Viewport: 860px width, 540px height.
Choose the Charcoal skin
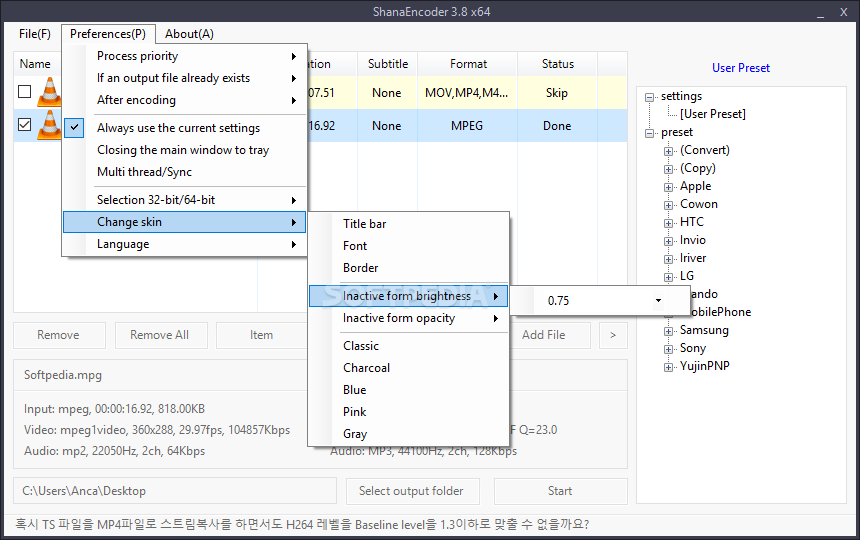click(366, 368)
